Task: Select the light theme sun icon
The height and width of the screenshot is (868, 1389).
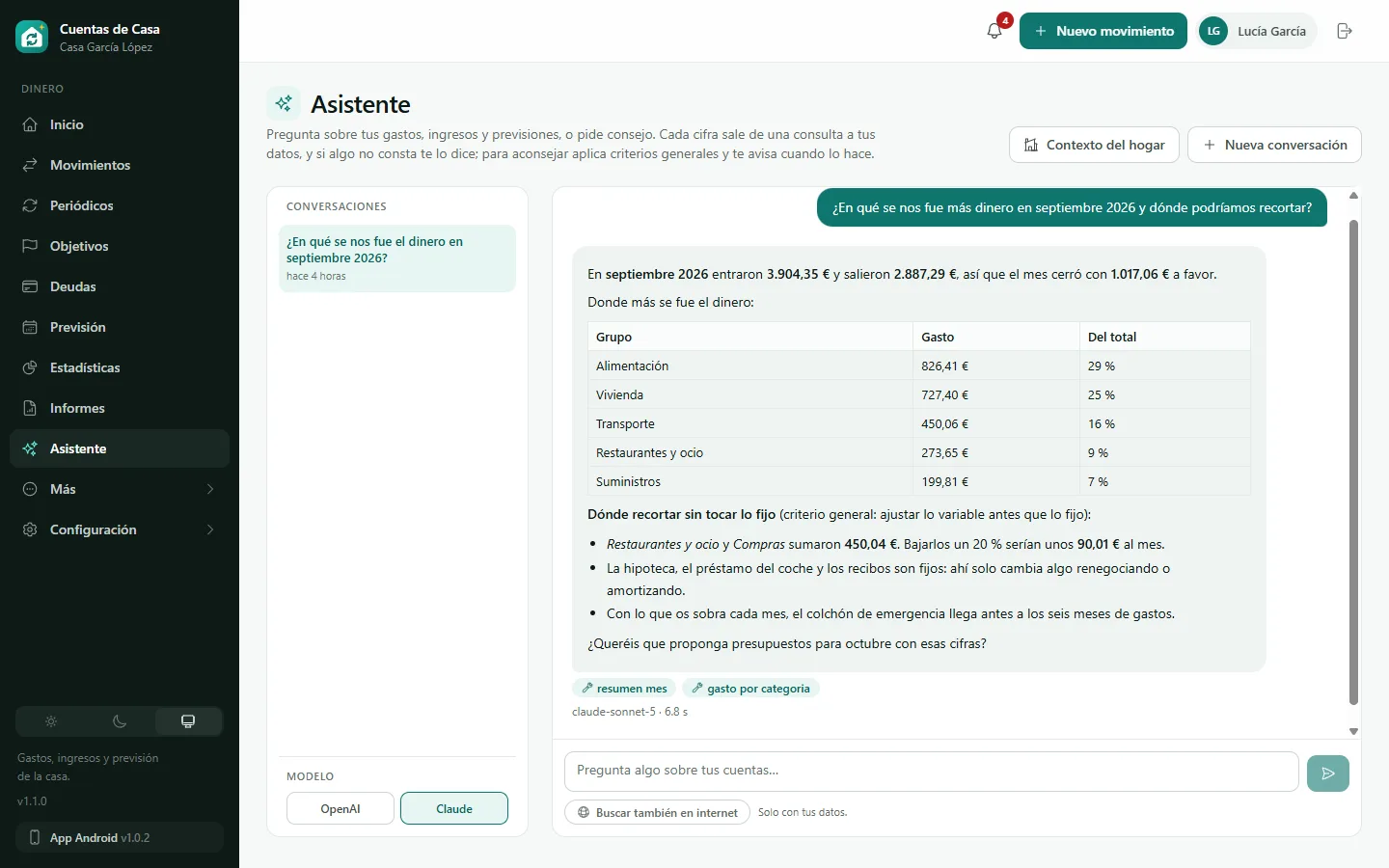Action: 51,721
